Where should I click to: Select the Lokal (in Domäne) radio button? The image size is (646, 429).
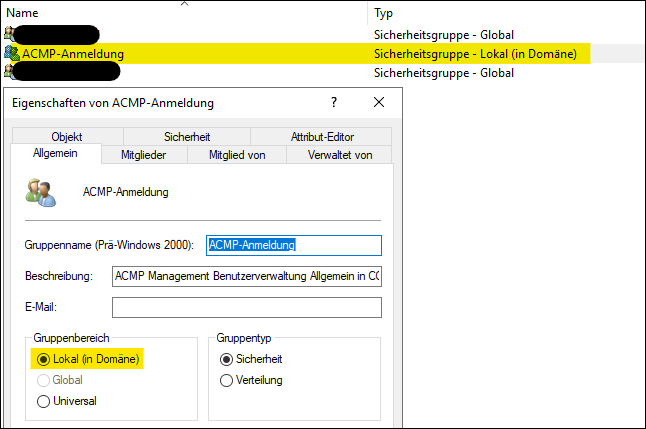(43, 358)
